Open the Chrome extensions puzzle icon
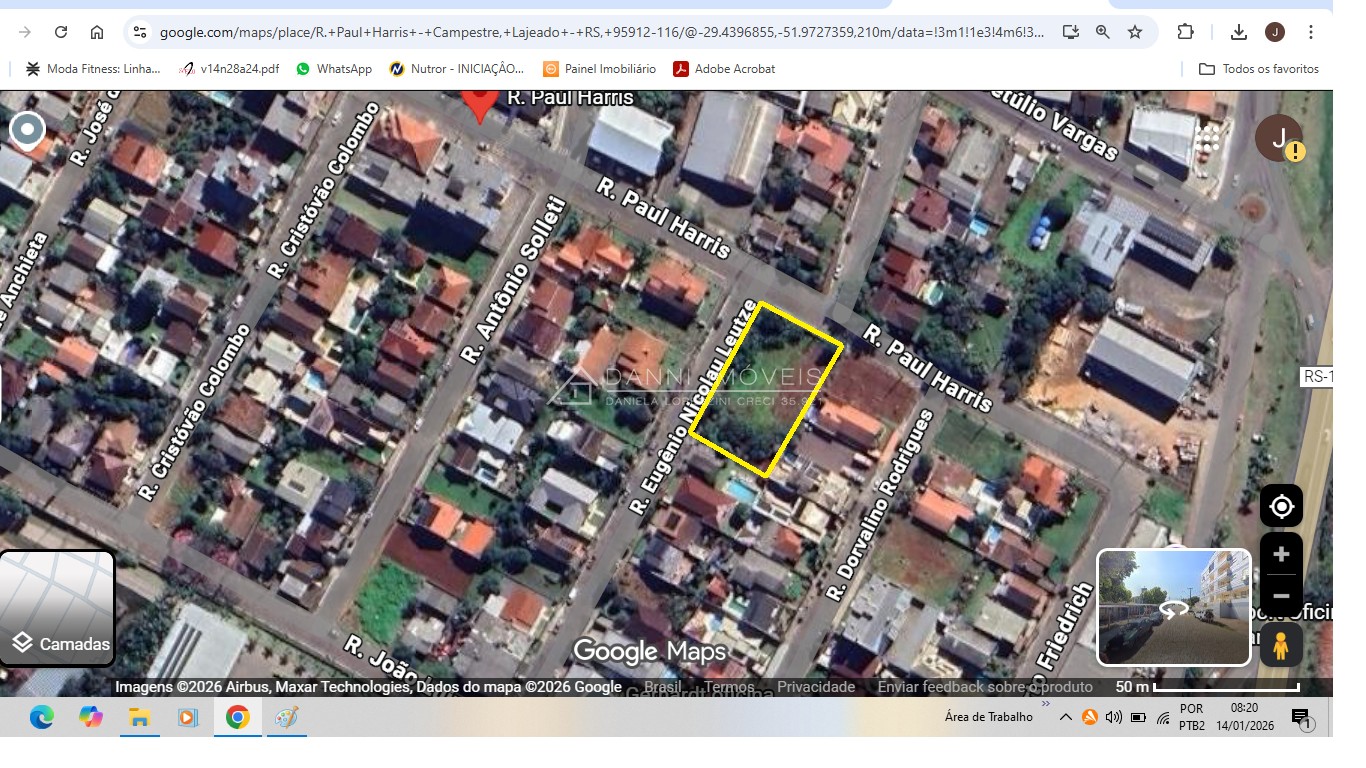Screen dimensions: 1366x768 [x=1185, y=32]
